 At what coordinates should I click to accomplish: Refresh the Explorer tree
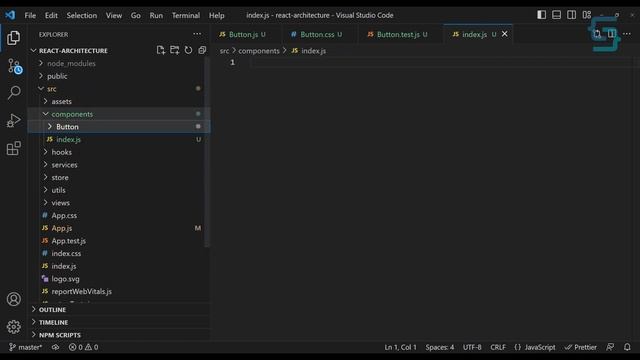188,50
